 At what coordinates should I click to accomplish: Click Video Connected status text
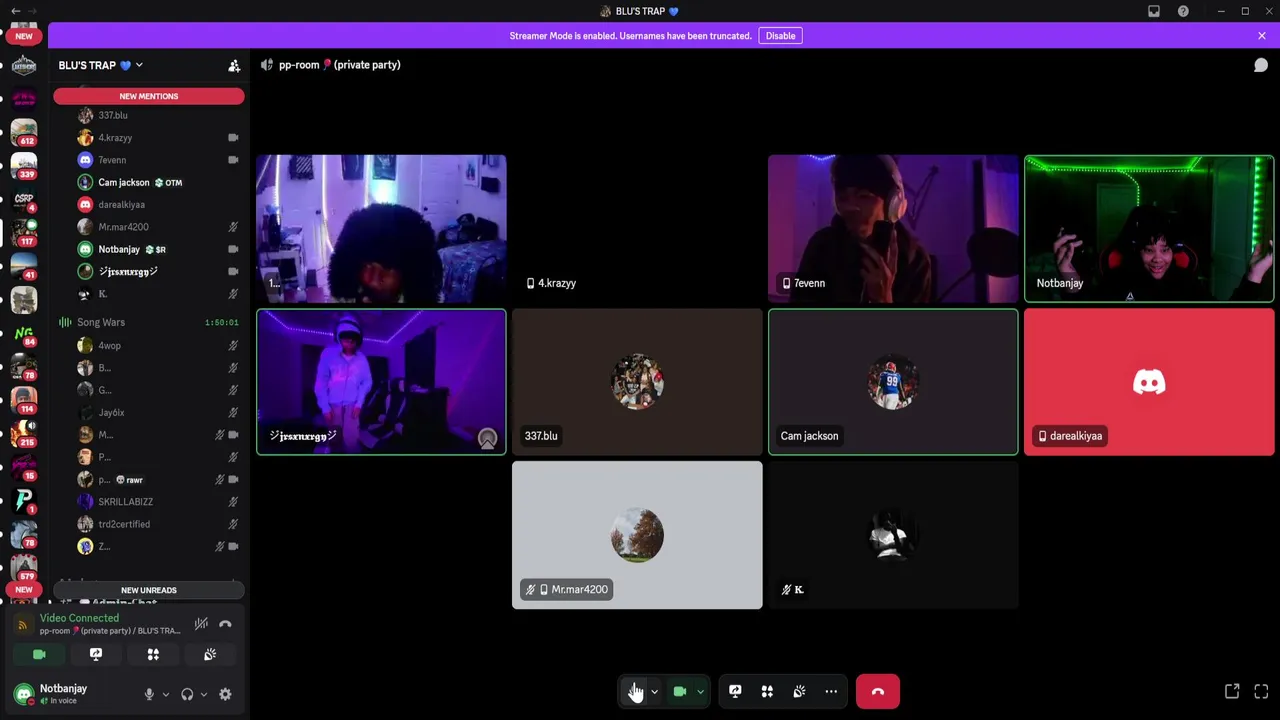(79, 618)
